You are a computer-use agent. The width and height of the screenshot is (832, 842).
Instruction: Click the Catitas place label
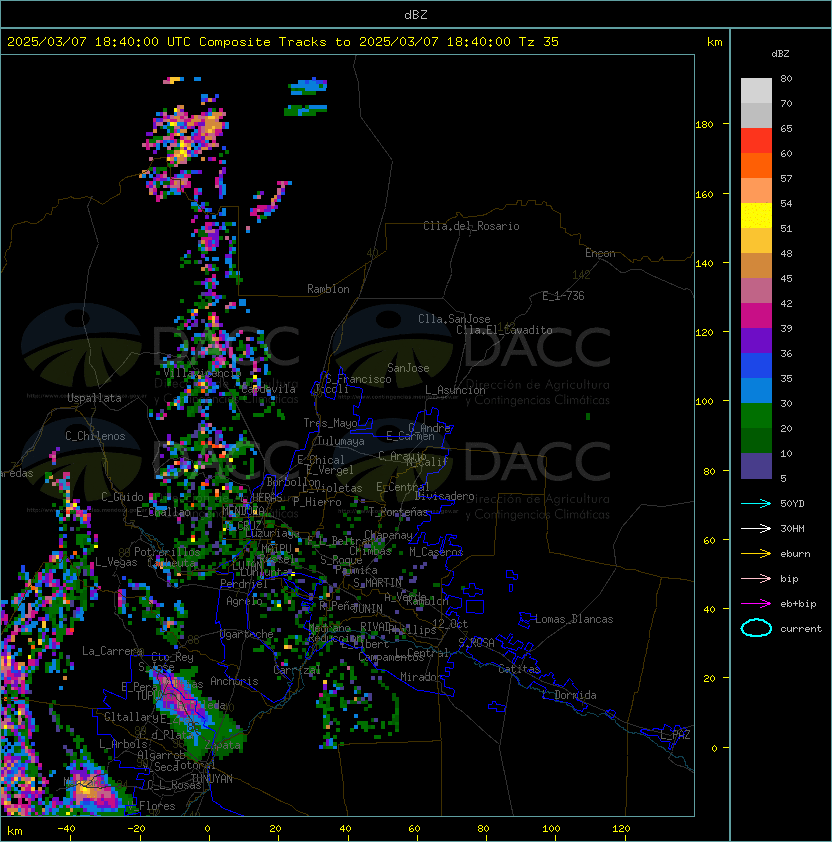(x=519, y=669)
